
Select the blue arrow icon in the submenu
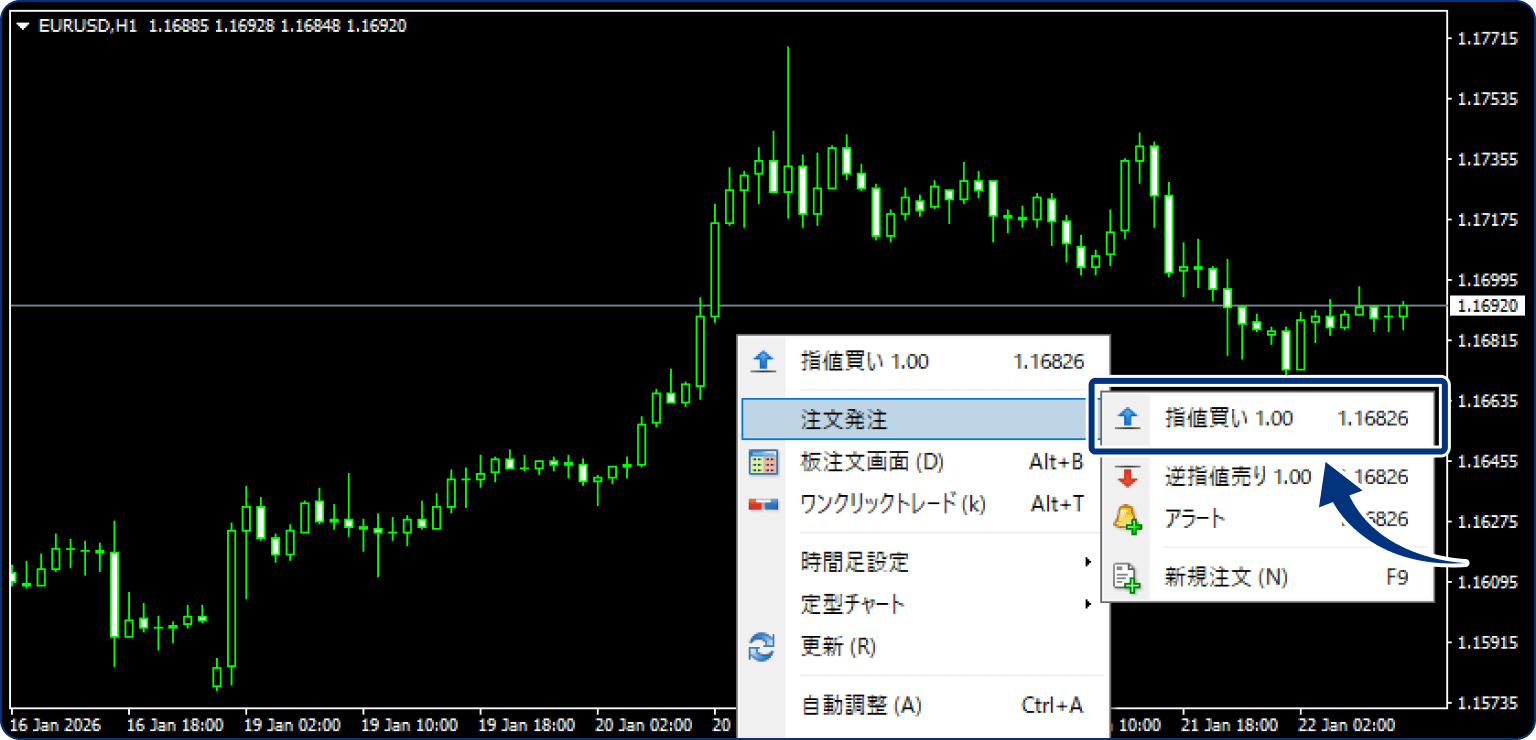[x=1127, y=417]
